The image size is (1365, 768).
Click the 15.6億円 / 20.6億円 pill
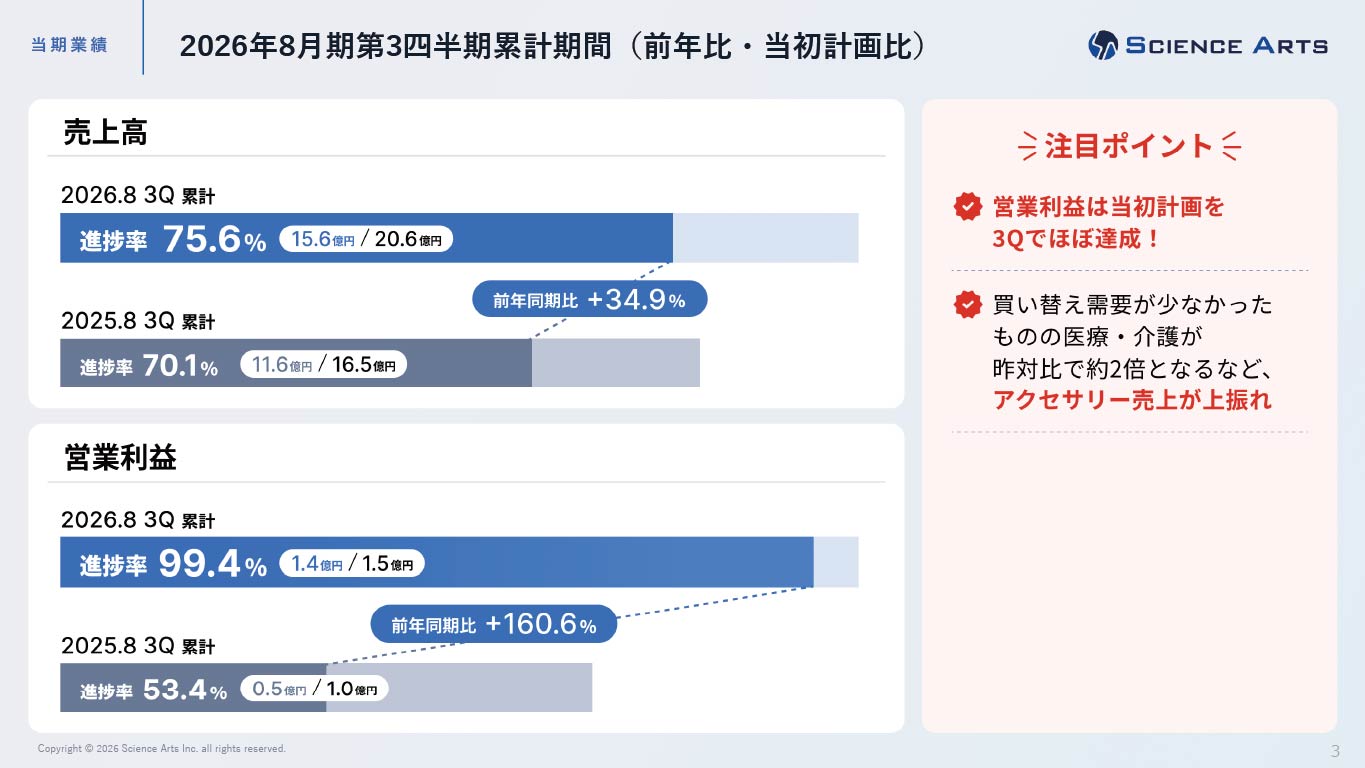(x=366, y=239)
